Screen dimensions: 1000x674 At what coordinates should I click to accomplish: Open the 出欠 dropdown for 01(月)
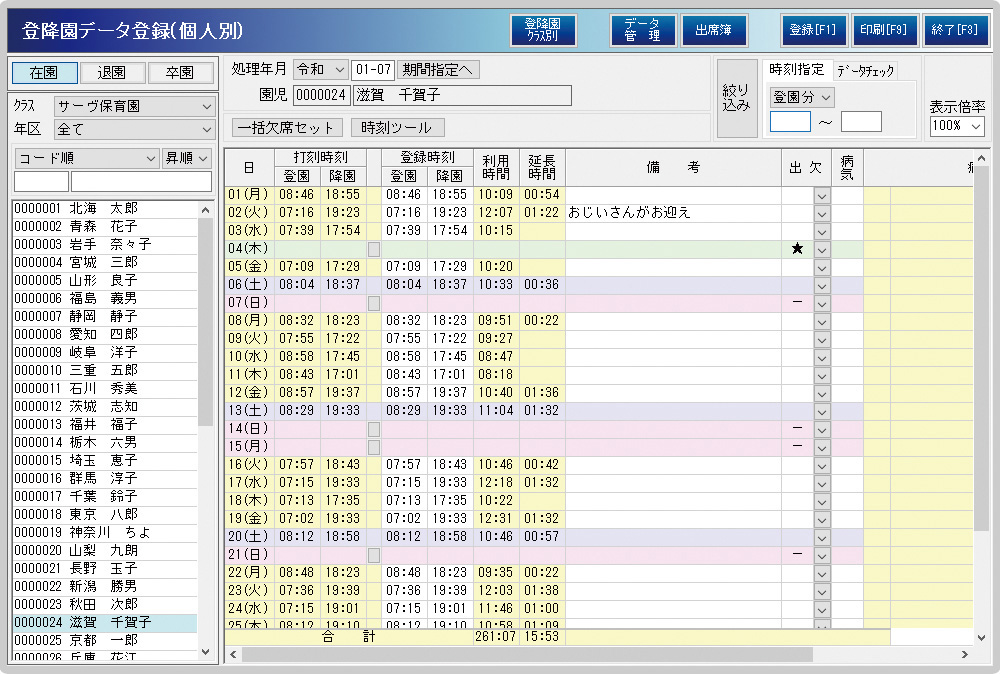(x=822, y=196)
